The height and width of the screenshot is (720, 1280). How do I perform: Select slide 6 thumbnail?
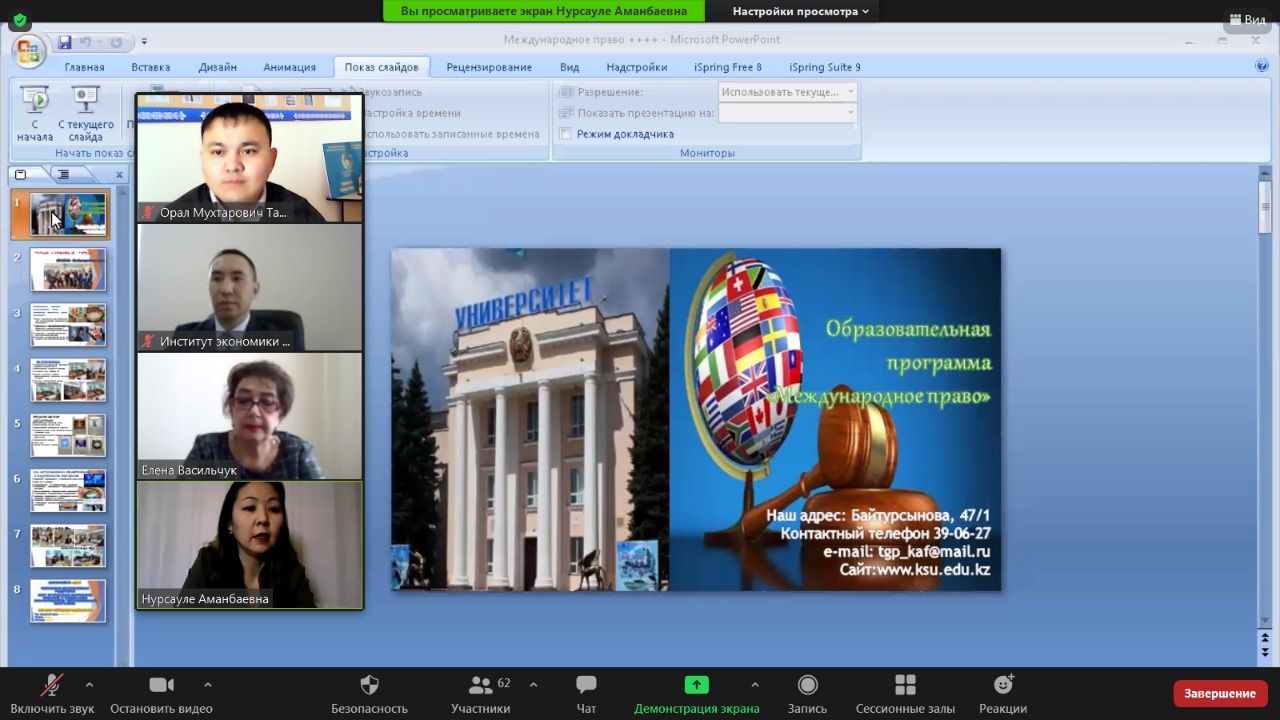point(68,491)
